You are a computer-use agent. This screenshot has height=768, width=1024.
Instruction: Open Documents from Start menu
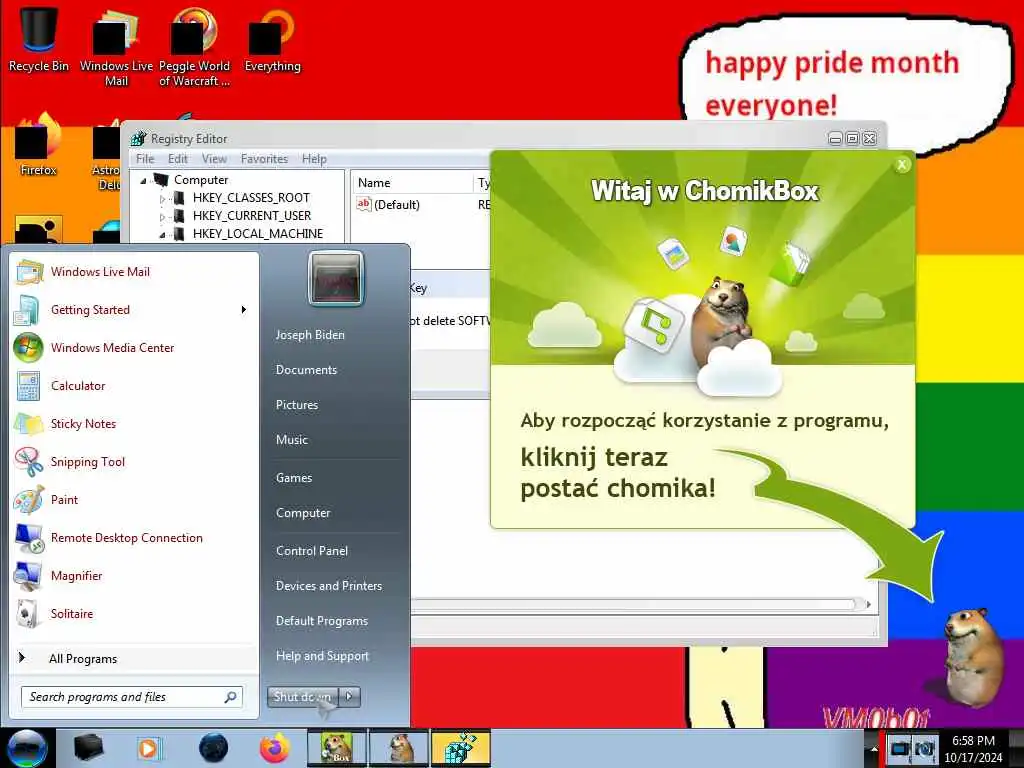[306, 370]
